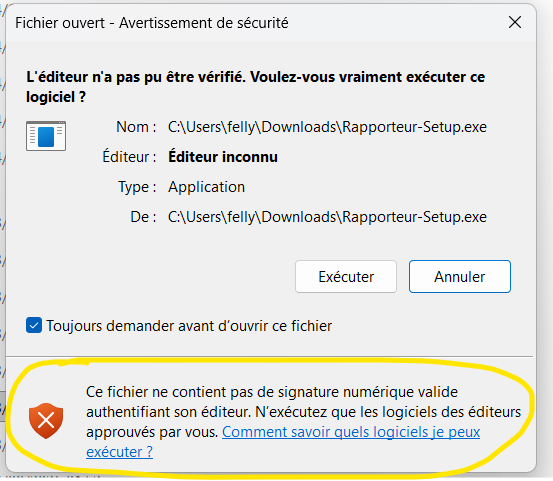Click the De source path text
The height and width of the screenshot is (481, 553).
click(x=327, y=217)
